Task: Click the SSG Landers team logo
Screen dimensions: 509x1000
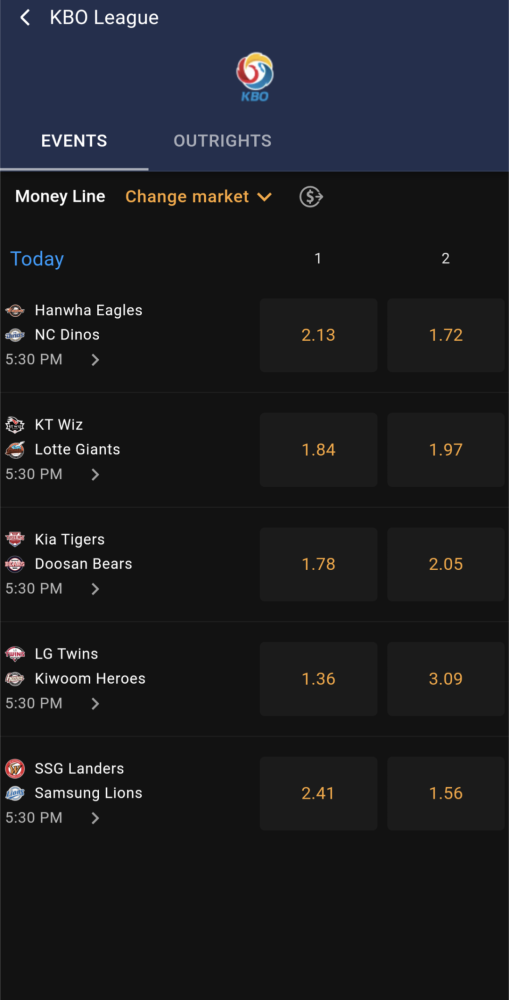Action: pyautogui.click(x=15, y=768)
